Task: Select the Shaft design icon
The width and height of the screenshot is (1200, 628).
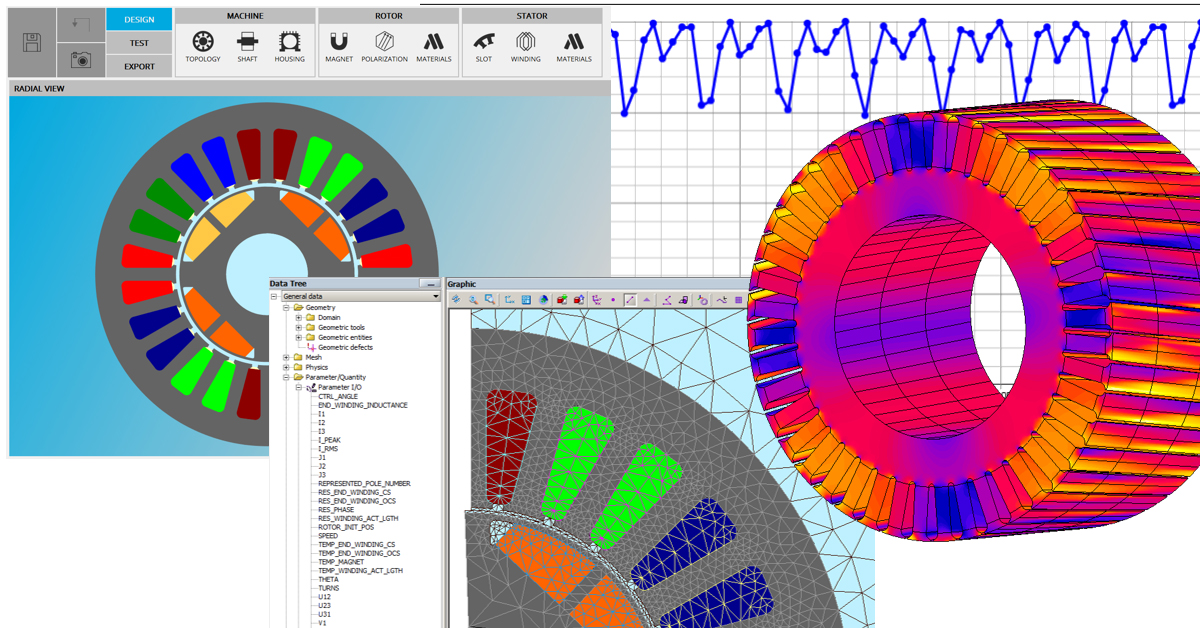Action: click(x=247, y=47)
